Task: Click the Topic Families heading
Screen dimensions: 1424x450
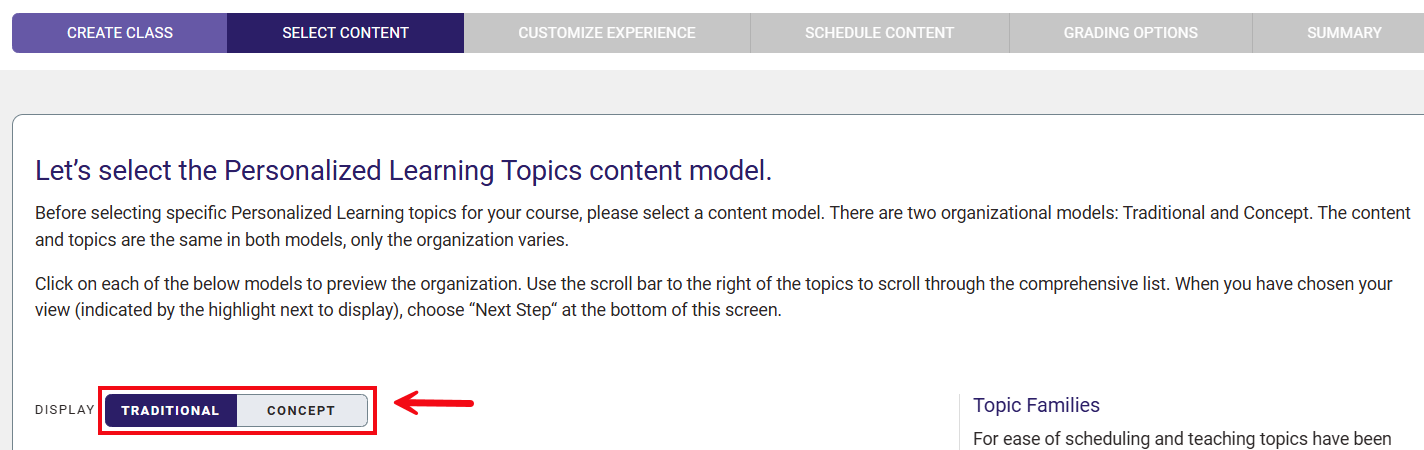Action: (1036, 405)
